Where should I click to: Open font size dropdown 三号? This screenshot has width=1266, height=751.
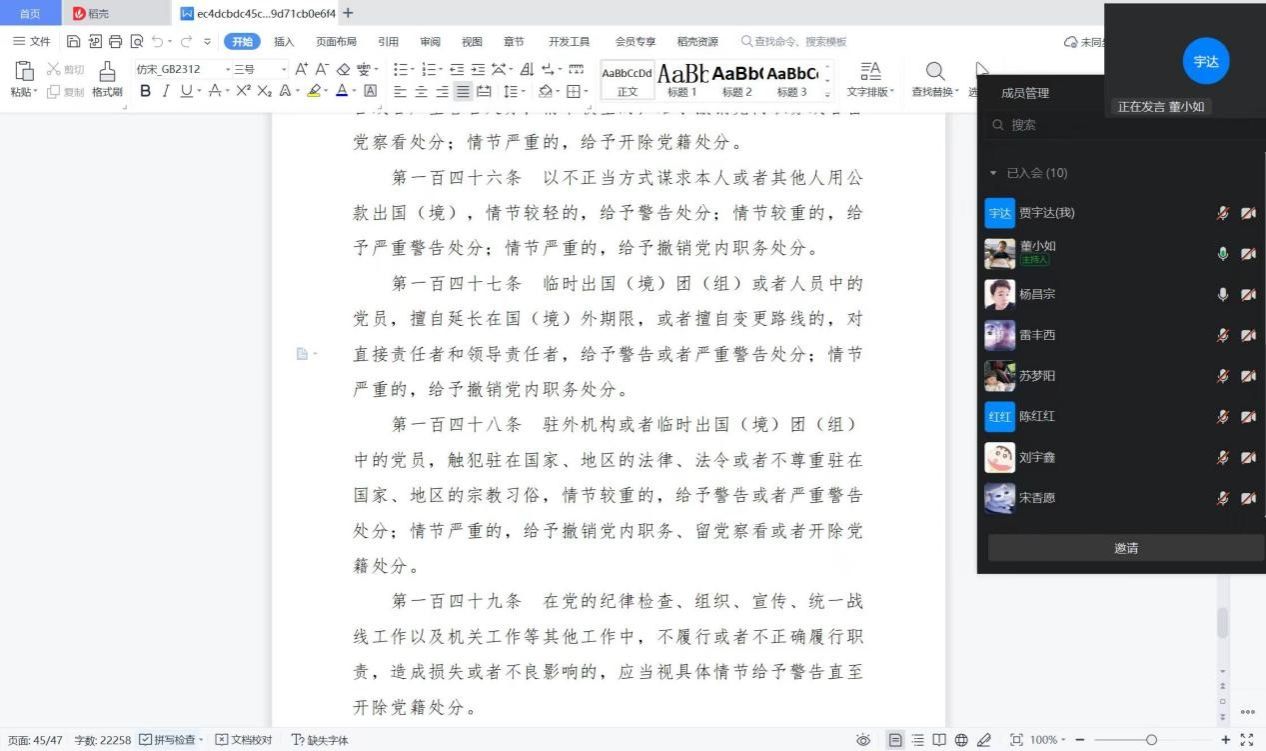point(284,69)
